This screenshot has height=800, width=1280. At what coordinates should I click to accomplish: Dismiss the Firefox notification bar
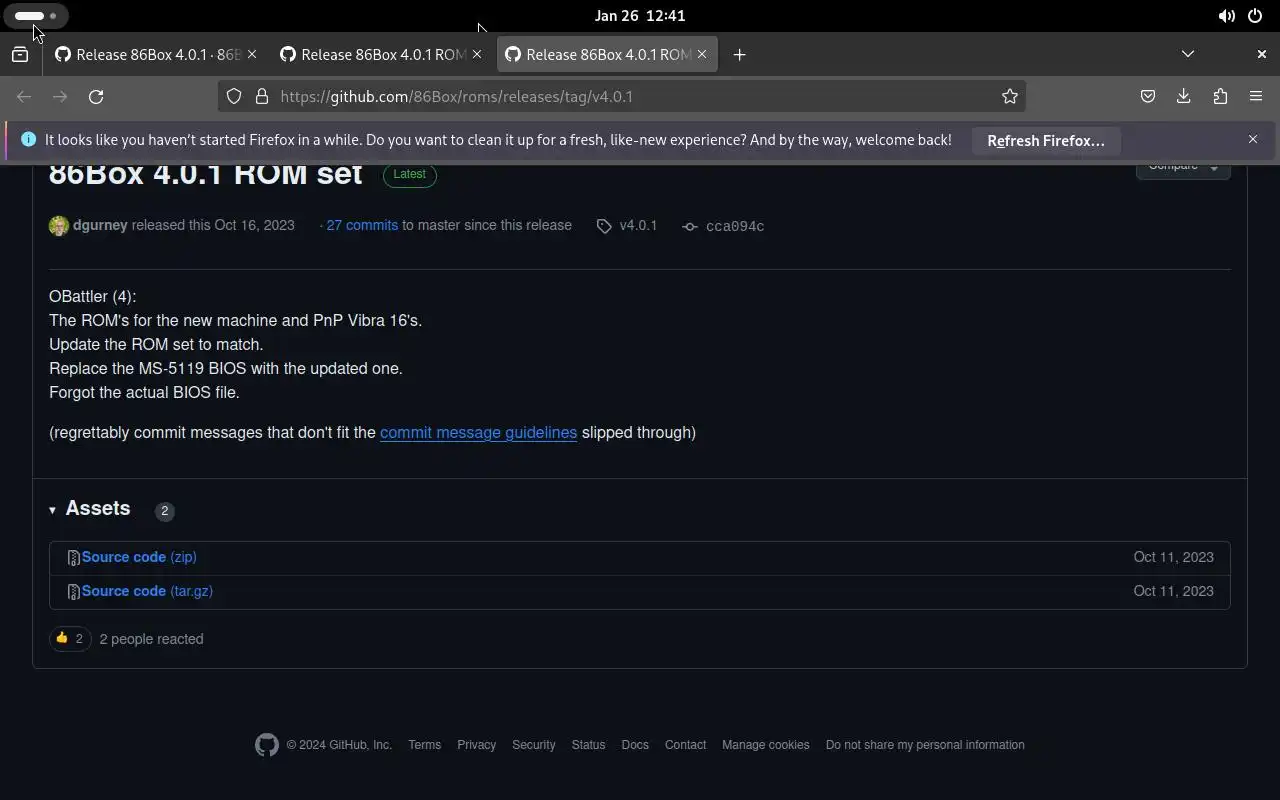(1253, 140)
